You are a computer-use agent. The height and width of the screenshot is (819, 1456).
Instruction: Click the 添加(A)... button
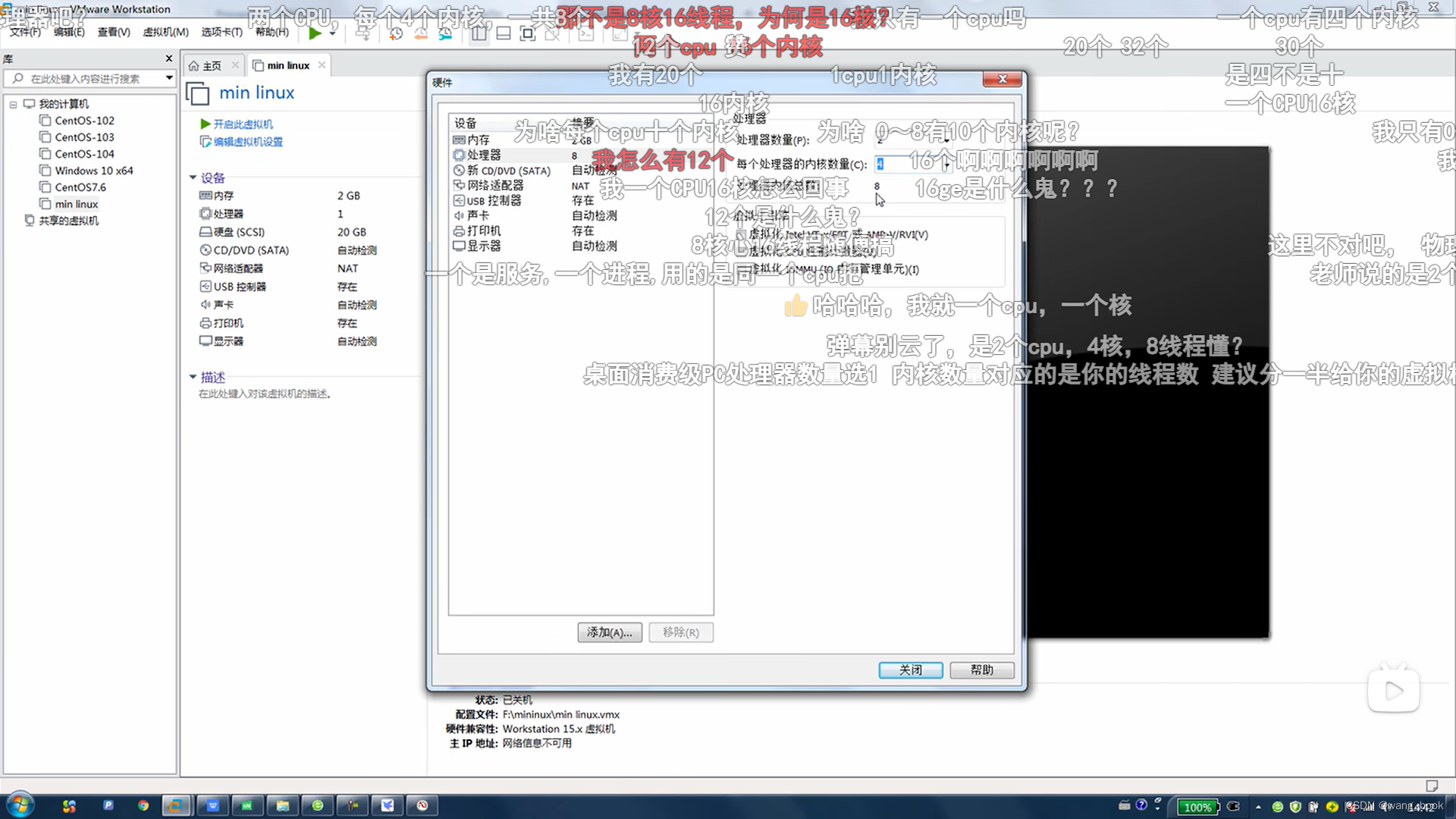[x=610, y=632]
